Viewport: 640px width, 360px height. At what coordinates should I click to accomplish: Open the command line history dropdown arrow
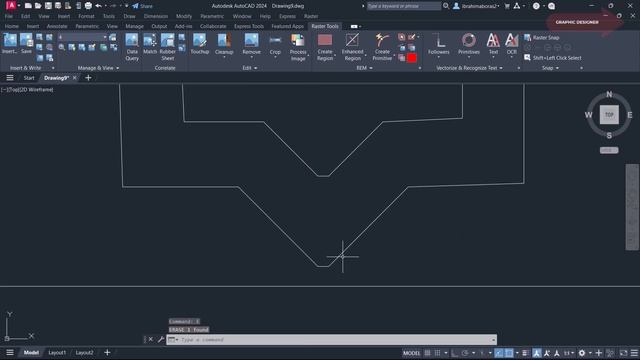click(x=493, y=340)
